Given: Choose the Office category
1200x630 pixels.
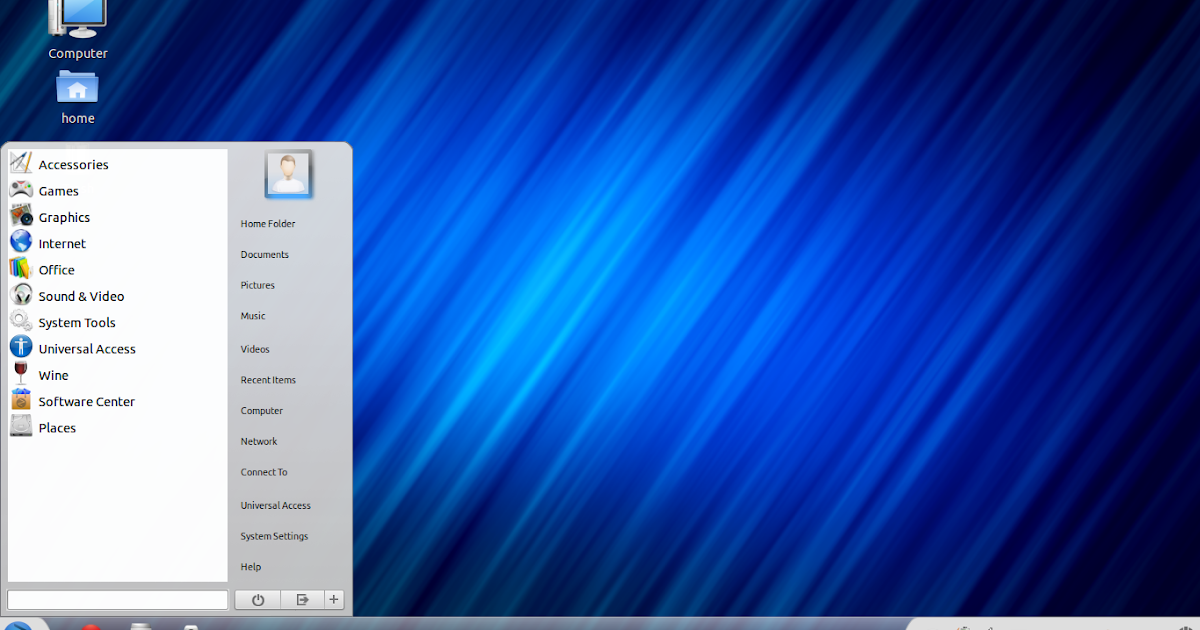Looking at the screenshot, I should tap(56, 270).
